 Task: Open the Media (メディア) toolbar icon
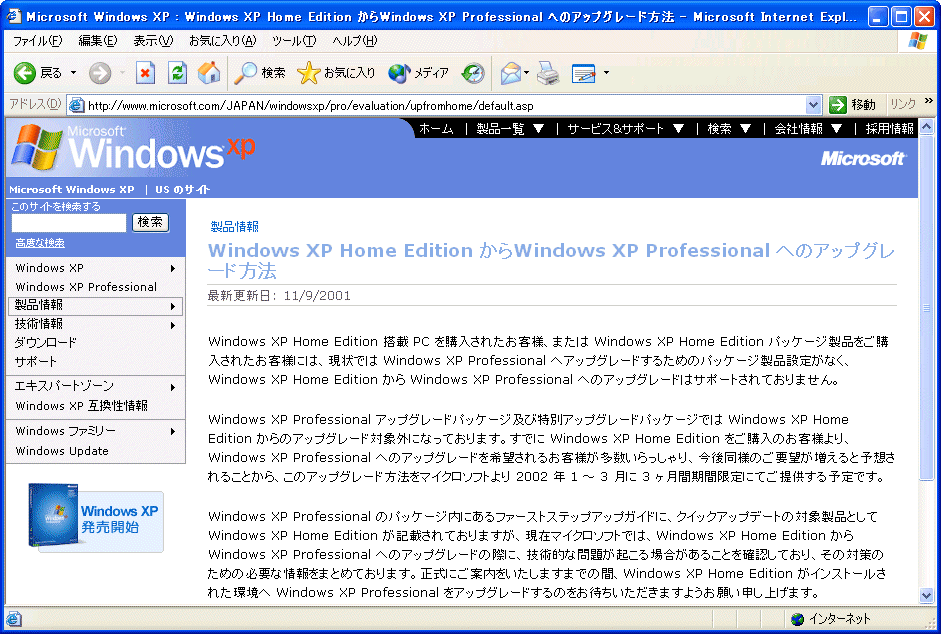pos(399,73)
